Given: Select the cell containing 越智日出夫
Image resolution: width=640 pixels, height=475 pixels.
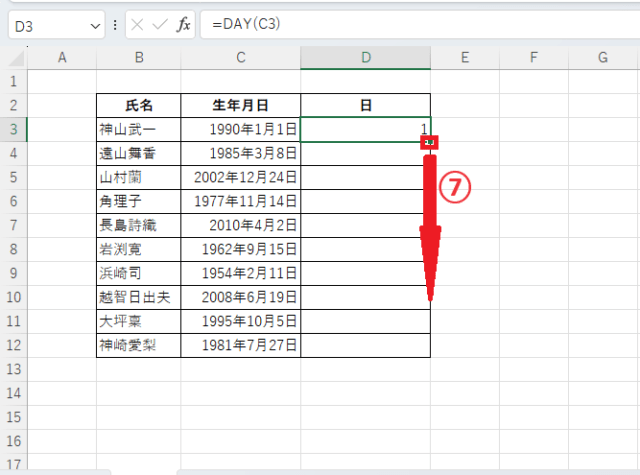Looking at the screenshot, I should (x=138, y=297).
